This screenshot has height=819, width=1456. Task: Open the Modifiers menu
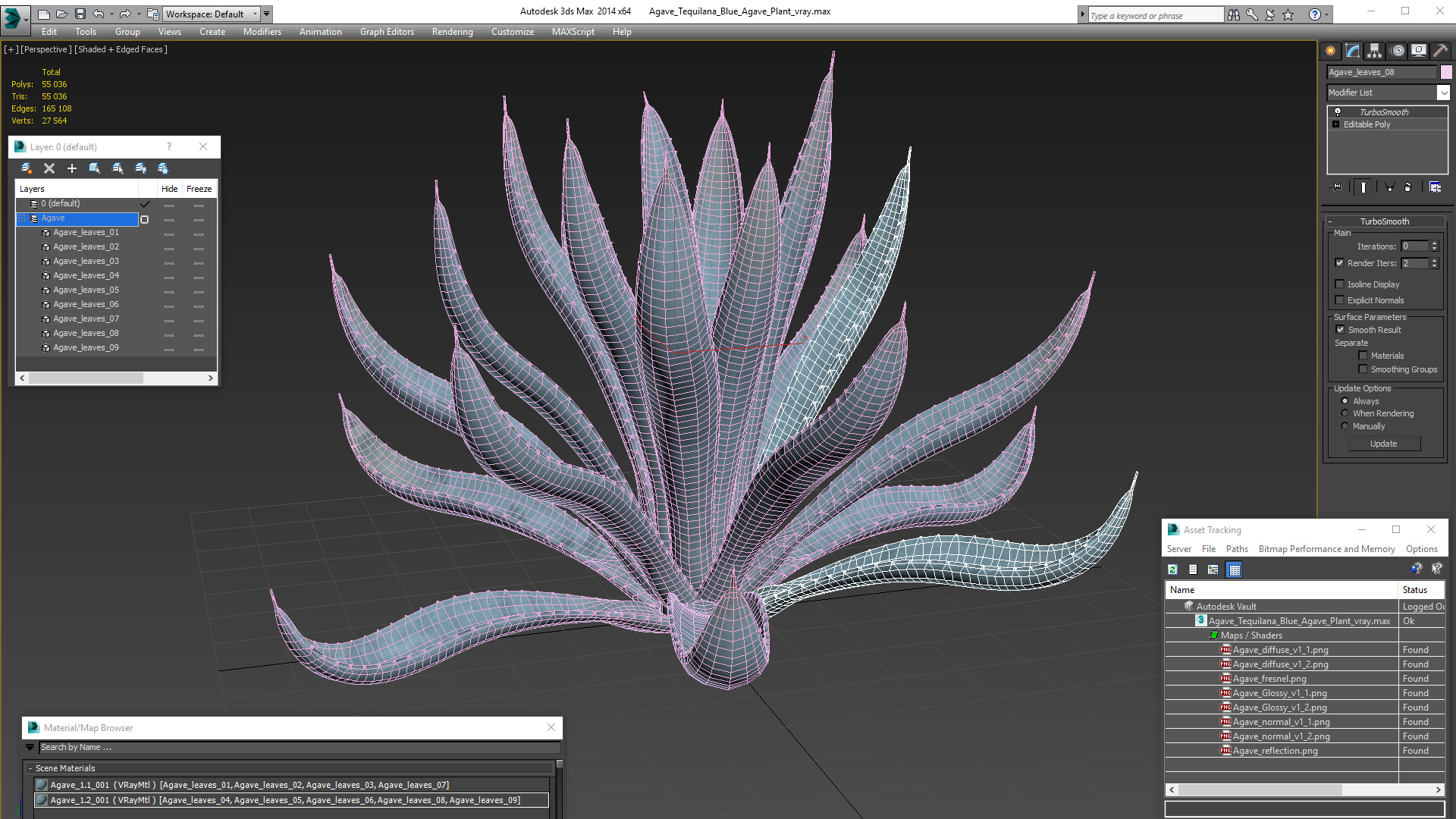pyautogui.click(x=262, y=32)
